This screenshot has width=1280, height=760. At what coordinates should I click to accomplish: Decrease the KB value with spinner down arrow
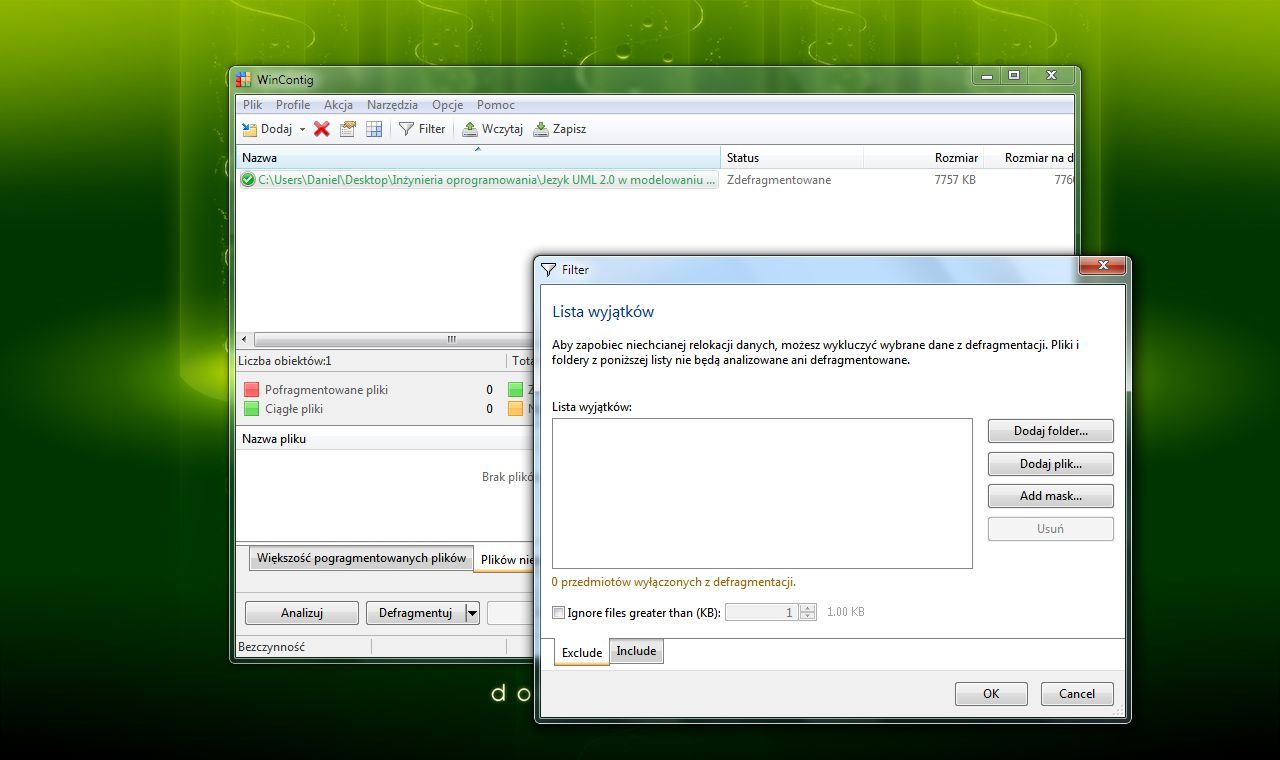coord(808,617)
